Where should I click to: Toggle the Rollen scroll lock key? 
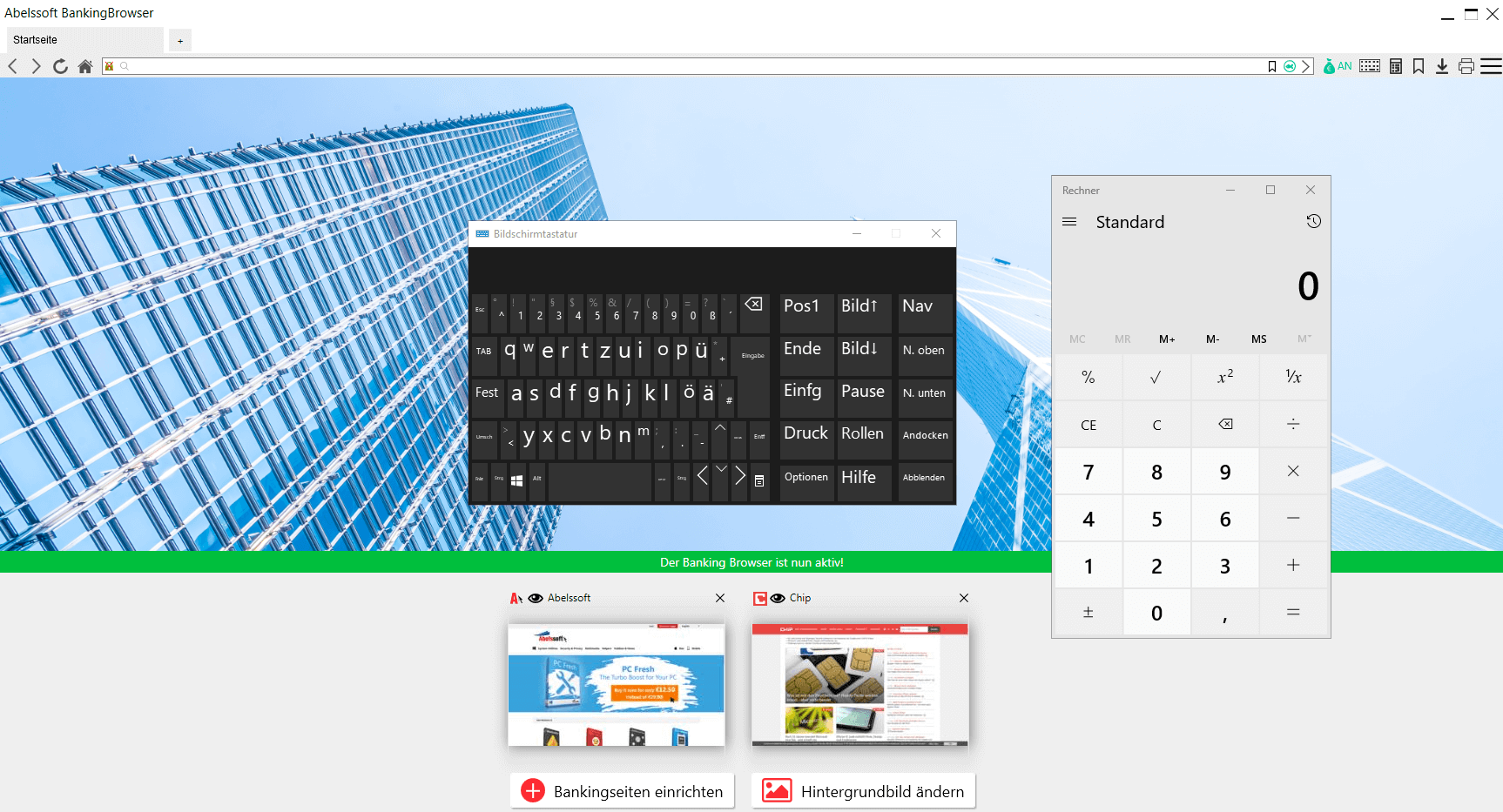[x=864, y=440]
